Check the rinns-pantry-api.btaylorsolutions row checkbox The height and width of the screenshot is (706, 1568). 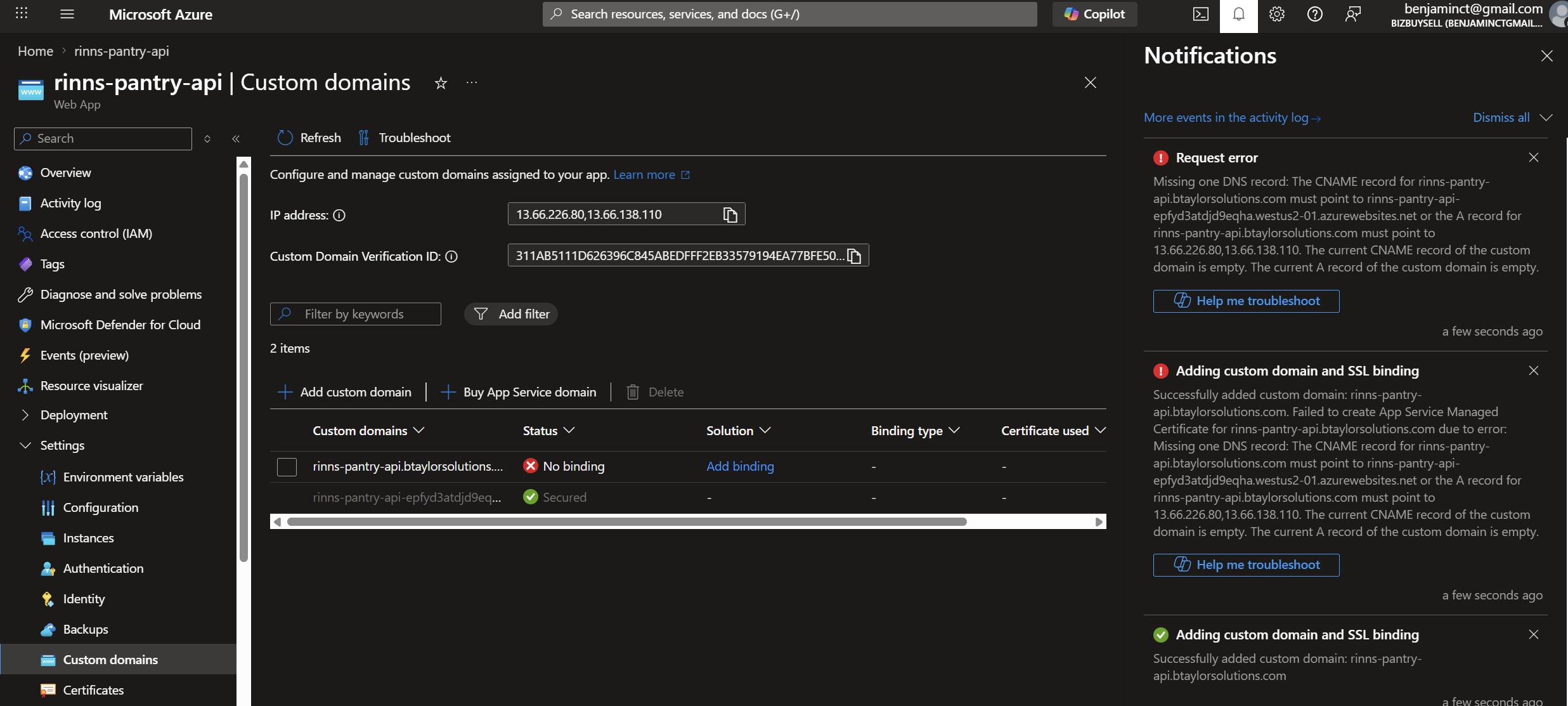287,467
